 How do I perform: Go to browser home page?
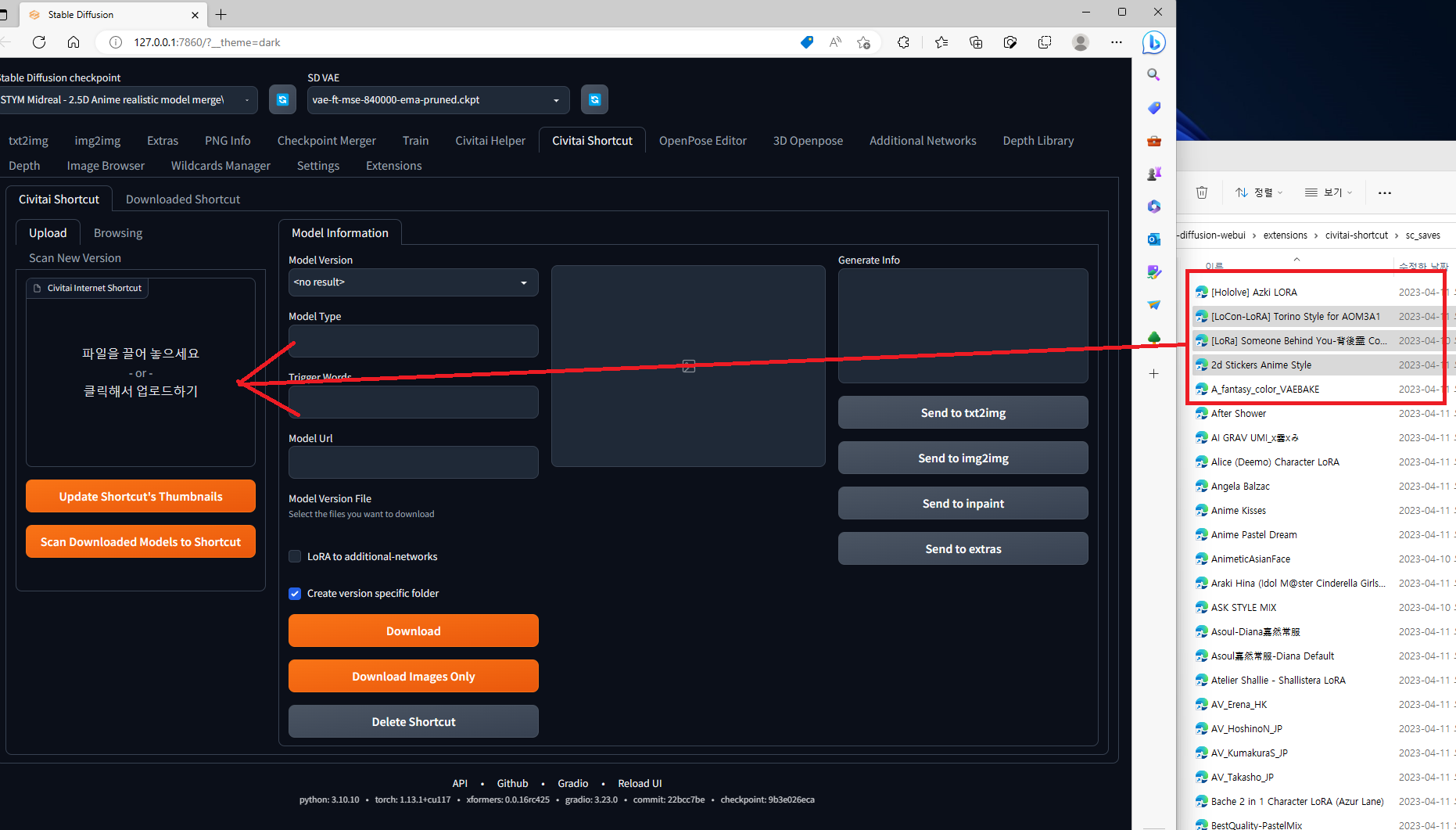pos(74,42)
